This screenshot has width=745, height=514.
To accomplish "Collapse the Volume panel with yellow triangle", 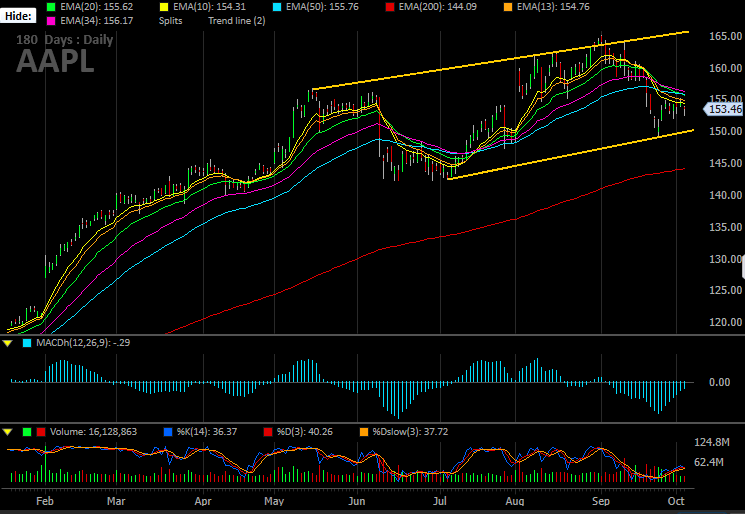I will (8, 432).
